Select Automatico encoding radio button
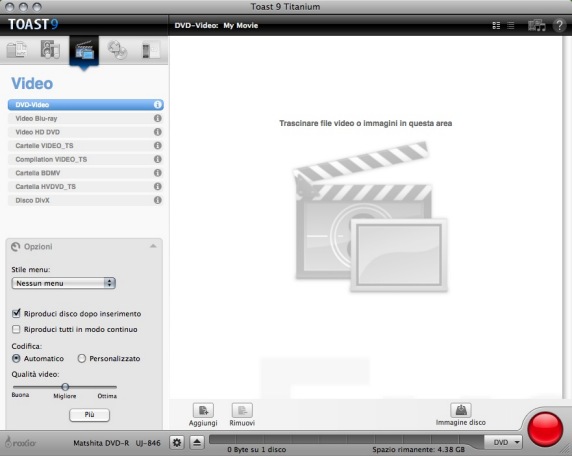The height and width of the screenshot is (456, 572). point(16,359)
